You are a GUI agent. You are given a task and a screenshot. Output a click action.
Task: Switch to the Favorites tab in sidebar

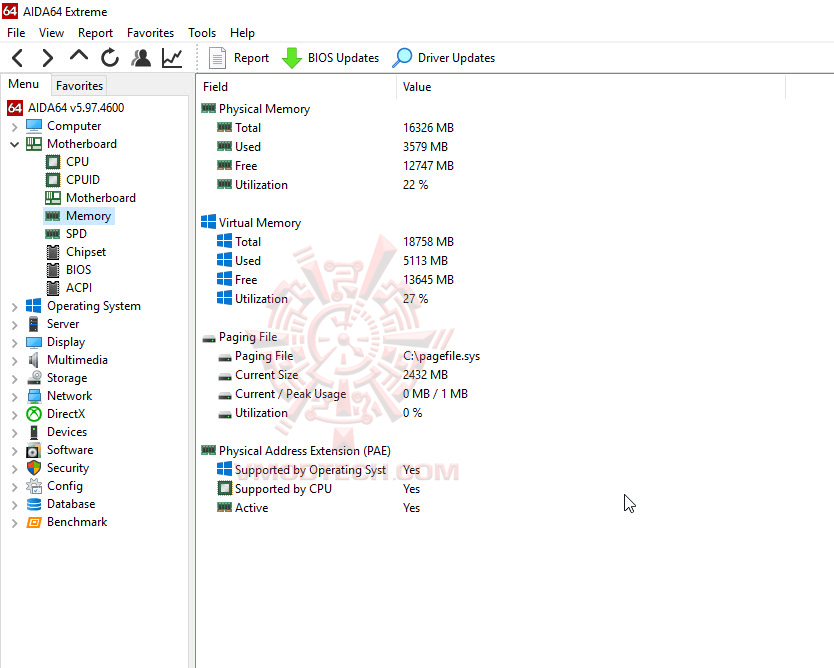point(79,86)
